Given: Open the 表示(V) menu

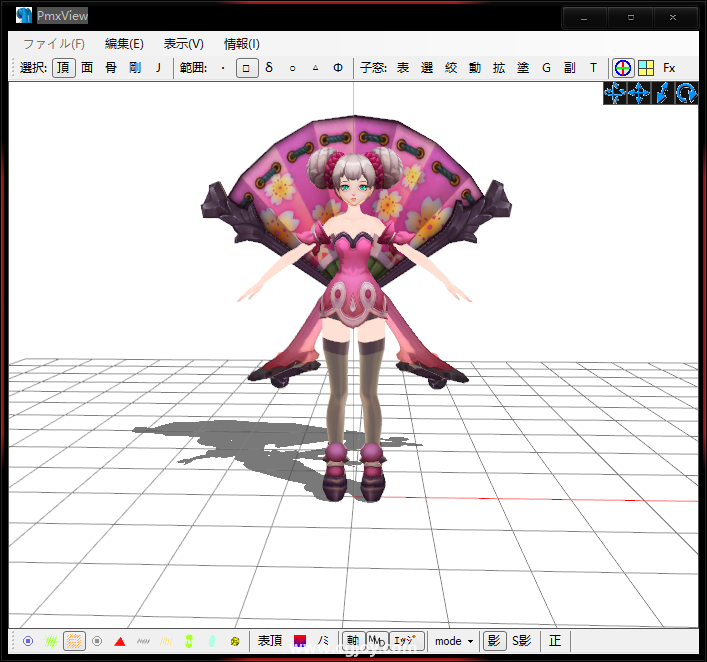Looking at the screenshot, I should [x=183, y=44].
